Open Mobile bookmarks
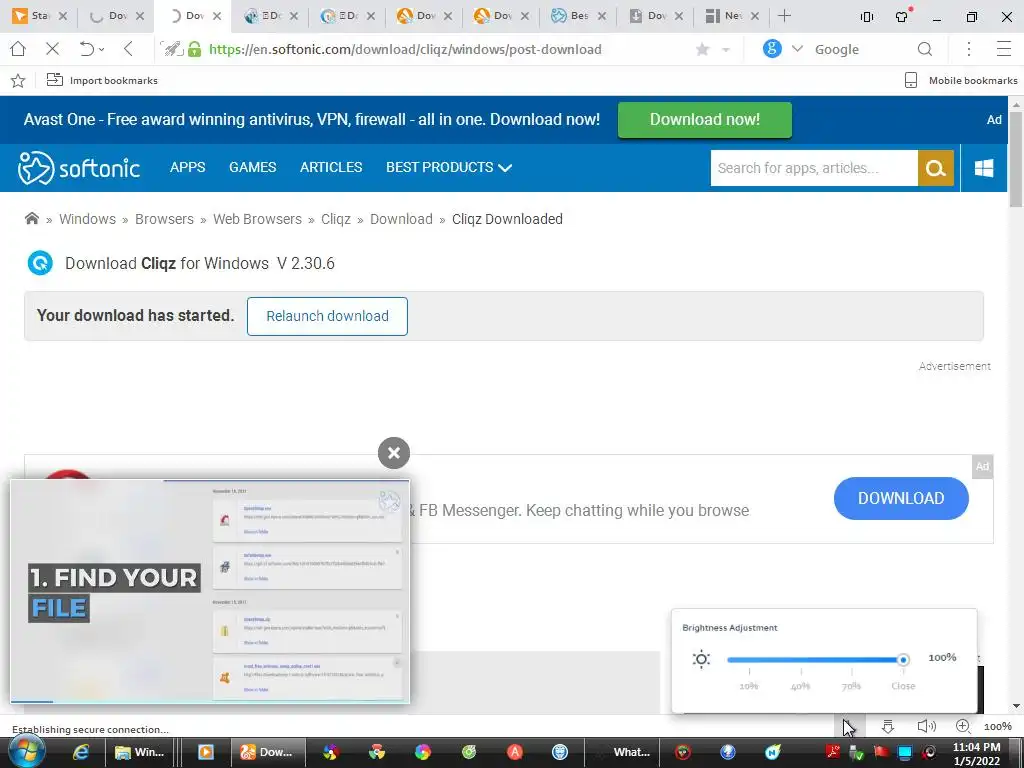The height and width of the screenshot is (768, 1024). [961, 80]
